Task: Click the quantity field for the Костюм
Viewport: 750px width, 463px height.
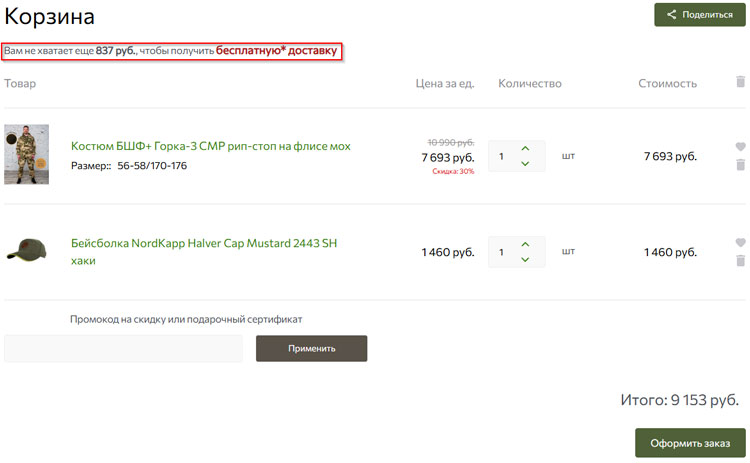Action: [501, 156]
